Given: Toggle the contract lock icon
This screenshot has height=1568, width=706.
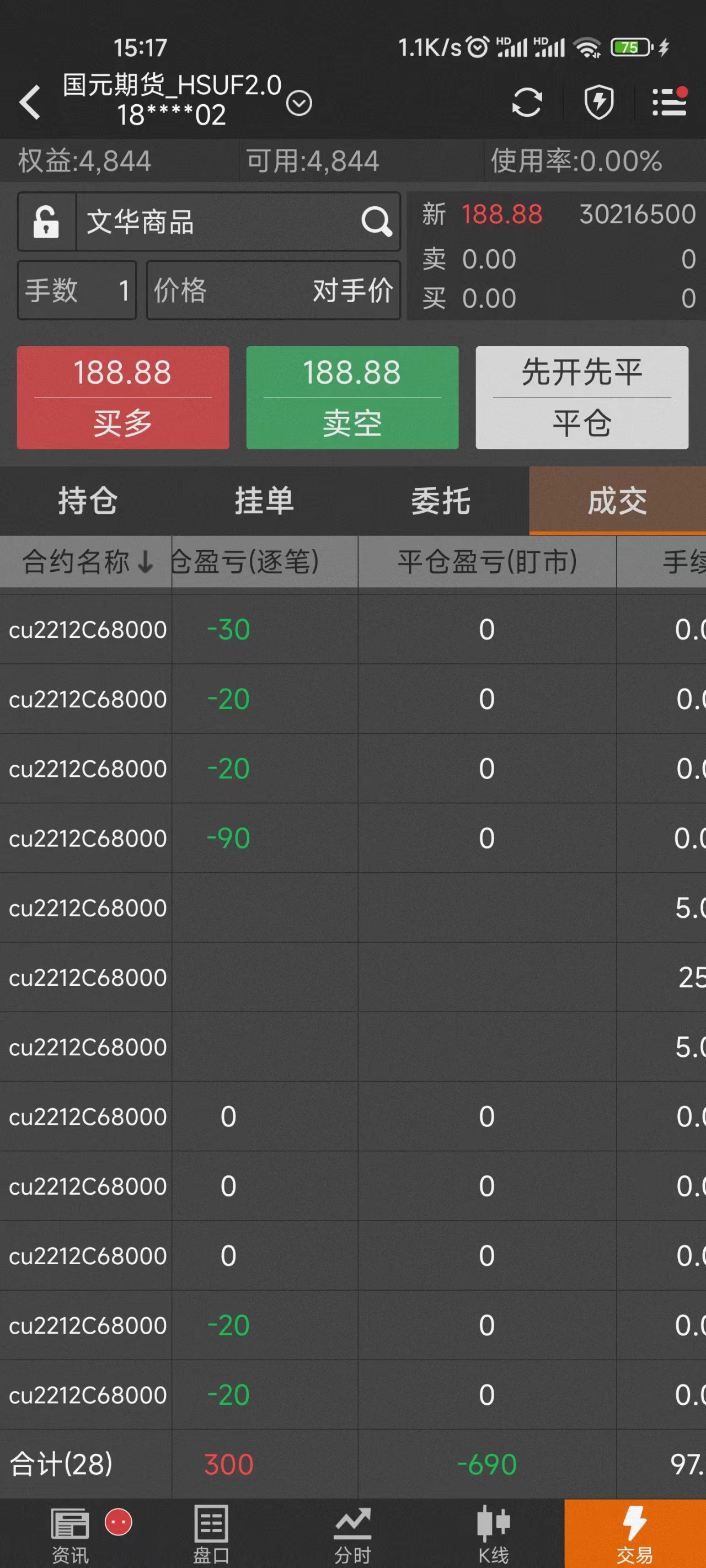Looking at the screenshot, I should tap(46, 222).
